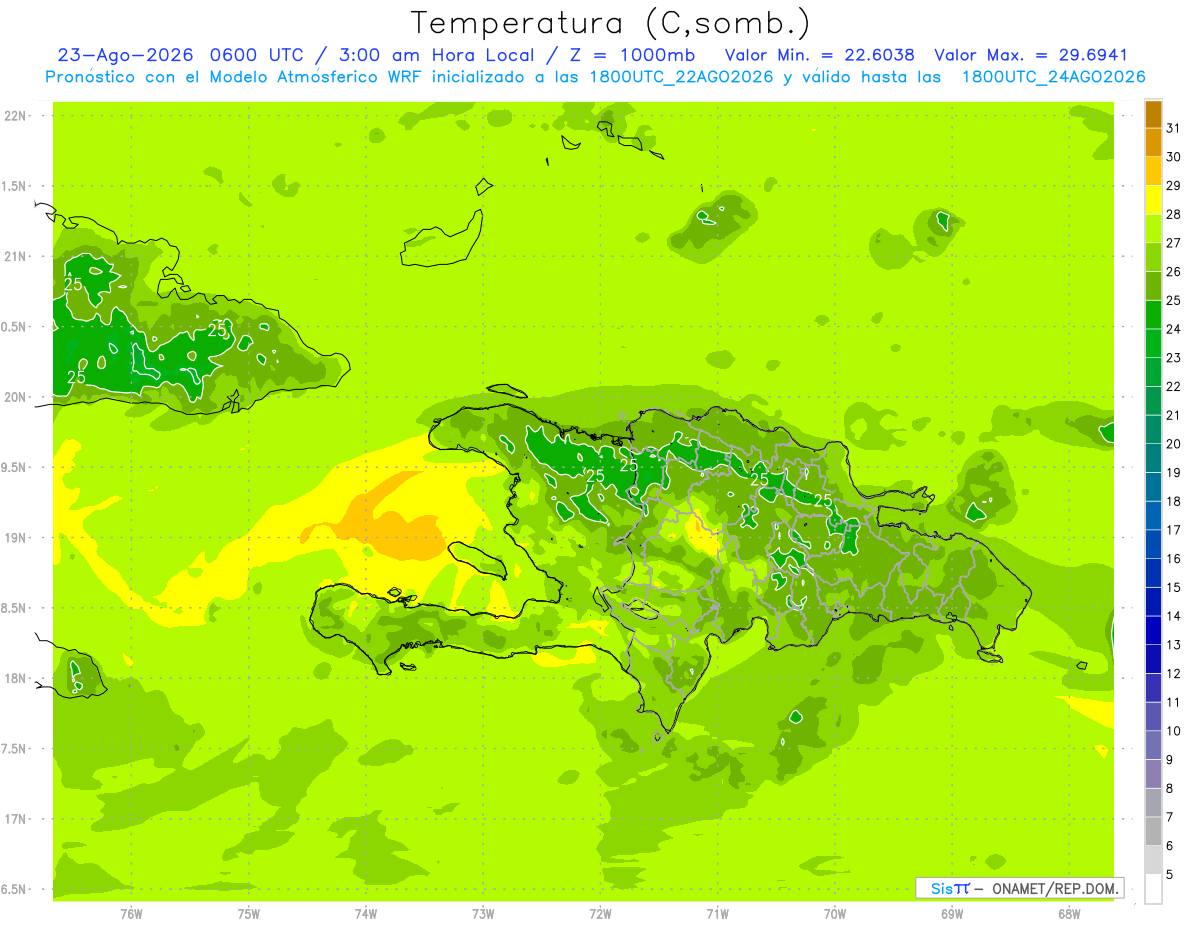Screen dimensions: 1200x927
Task: Click the "22N" latitude label
Action: 17,116
